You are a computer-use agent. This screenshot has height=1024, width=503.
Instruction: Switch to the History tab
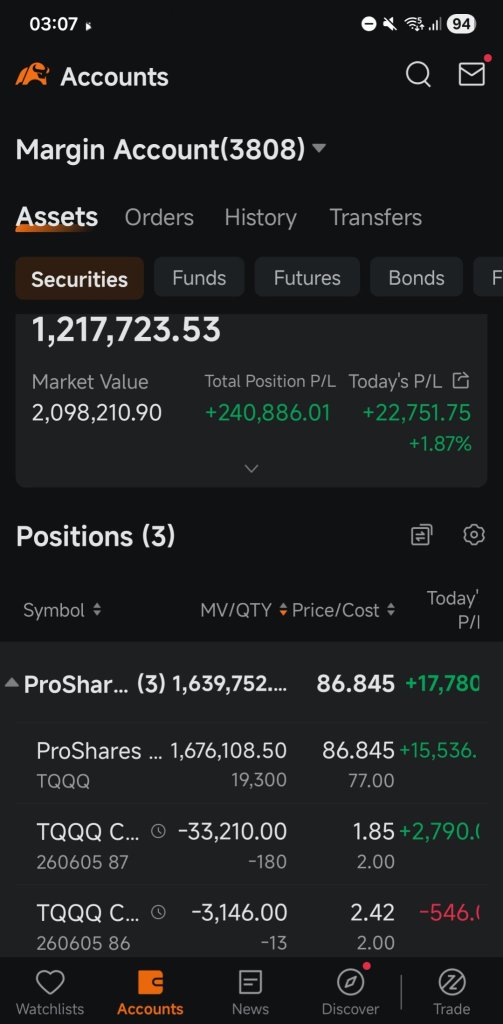tap(261, 217)
